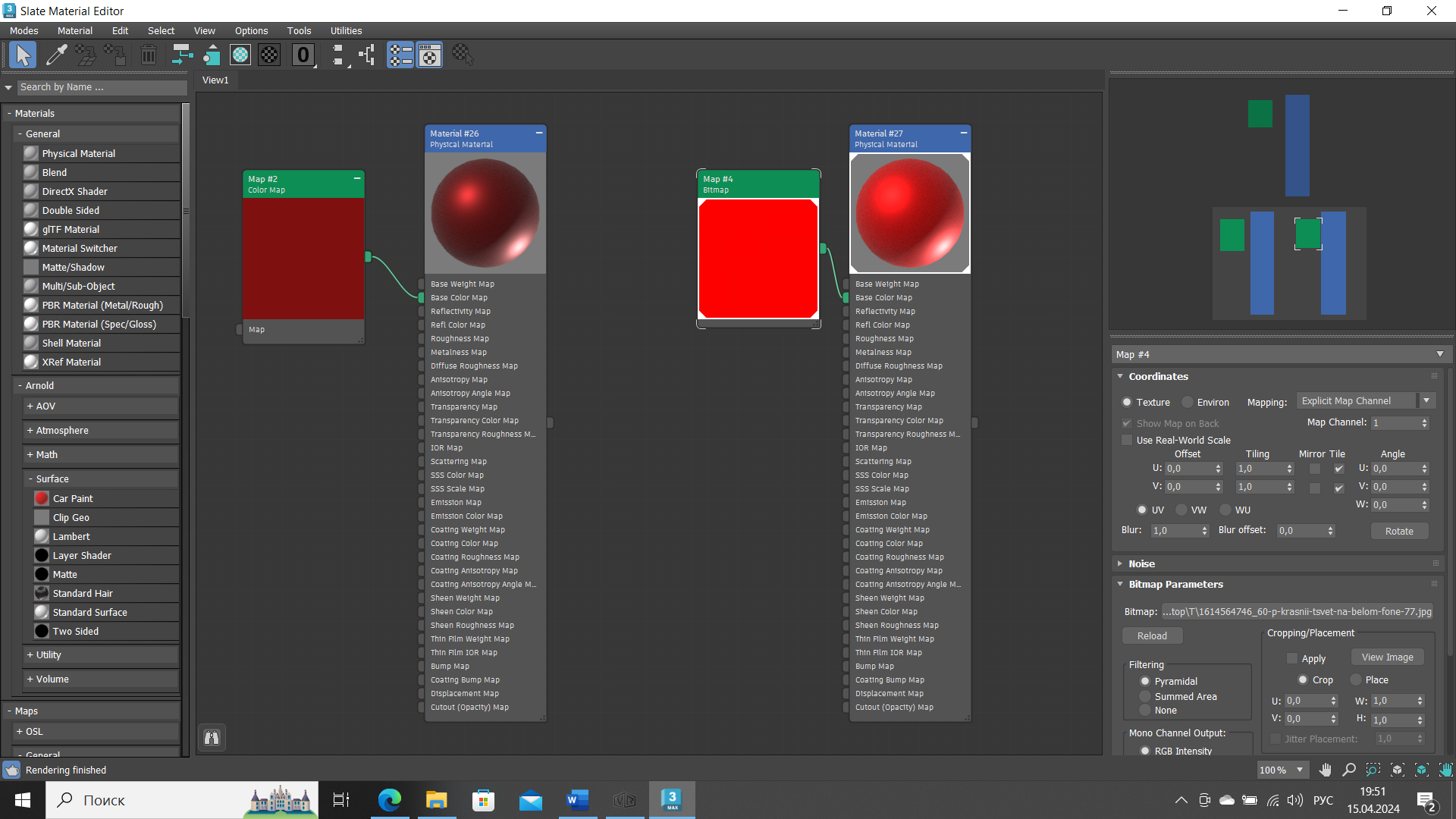Open the Tools menu
1456x819 pixels.
[x=299, y=30]
